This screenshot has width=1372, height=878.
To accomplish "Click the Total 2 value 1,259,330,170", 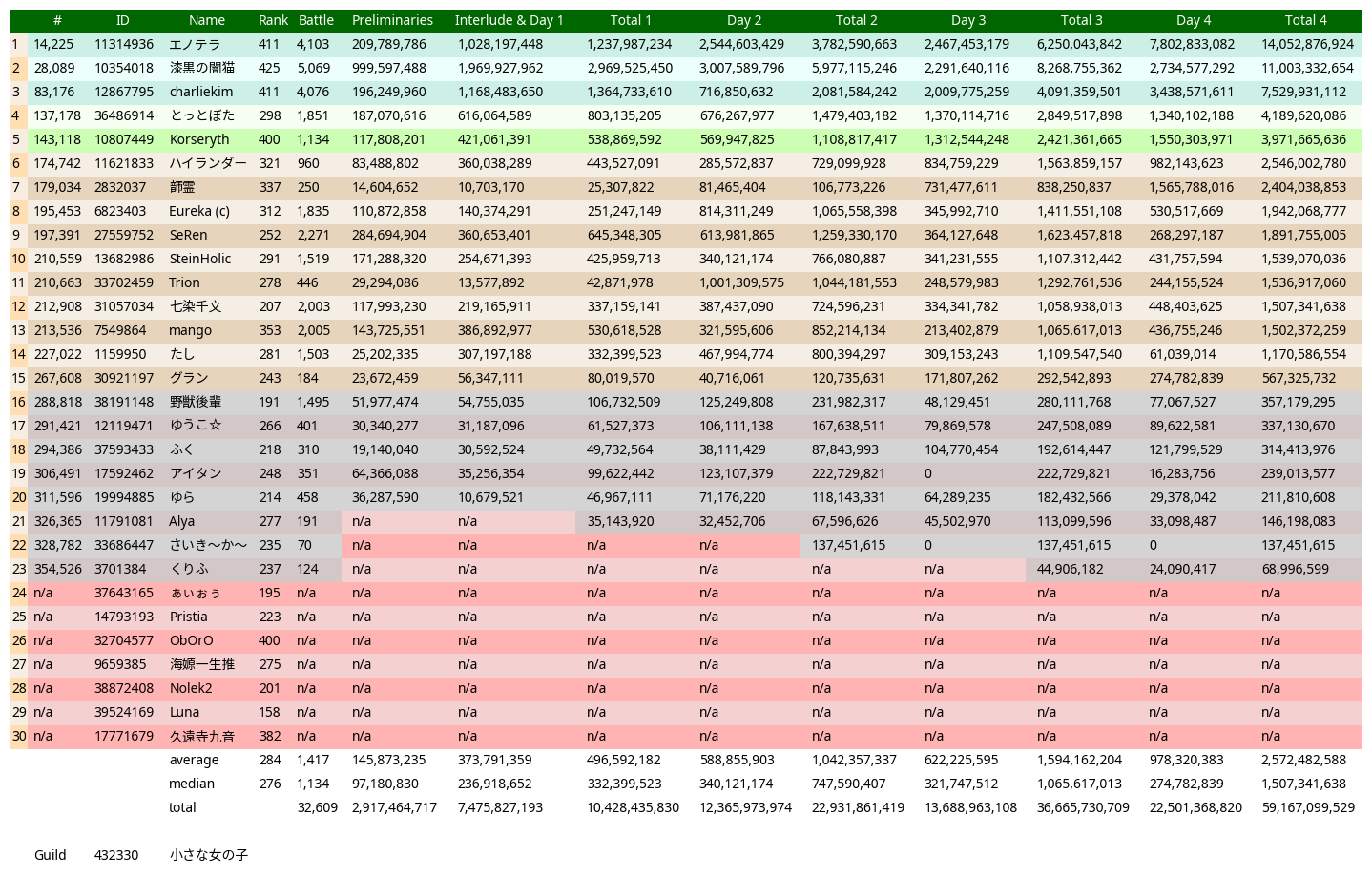I will click(x=854, y=235).
